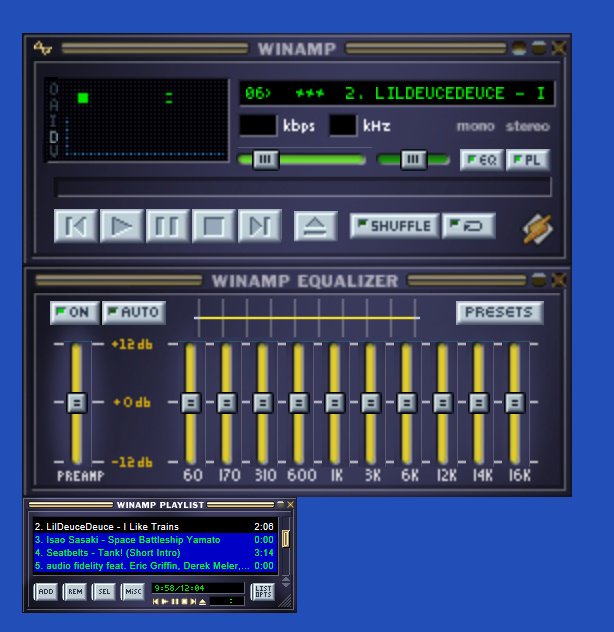Toggle the Repeat button next to Shuffle
Image resolution: width=614 pixels, height=632 pixels.
[x=468, y=226]
